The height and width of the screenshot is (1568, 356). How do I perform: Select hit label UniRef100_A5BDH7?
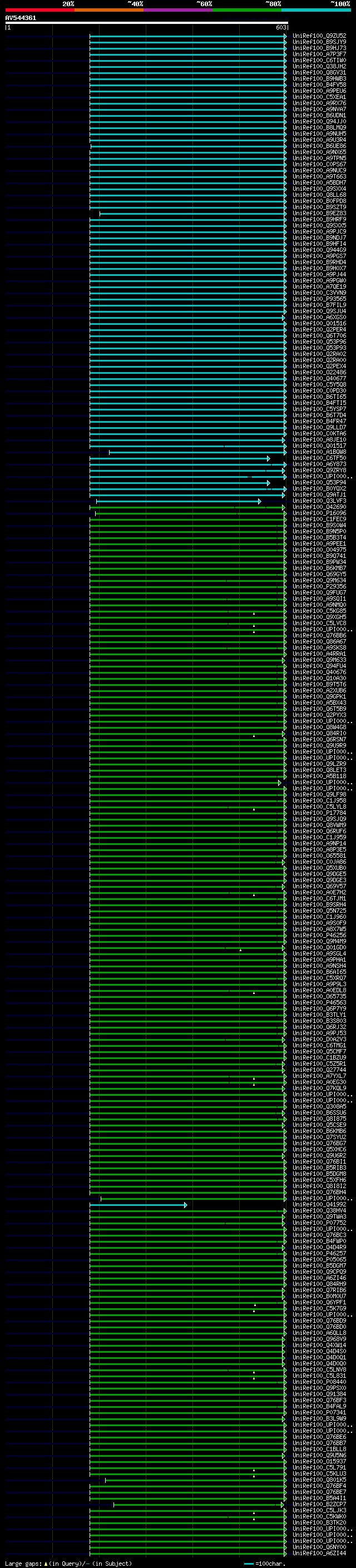pos(319,182)
